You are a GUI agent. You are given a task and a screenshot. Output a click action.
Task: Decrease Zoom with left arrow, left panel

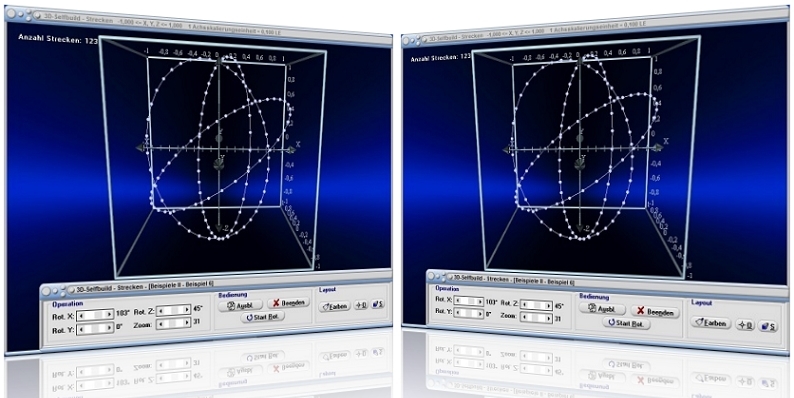point(160,325)
